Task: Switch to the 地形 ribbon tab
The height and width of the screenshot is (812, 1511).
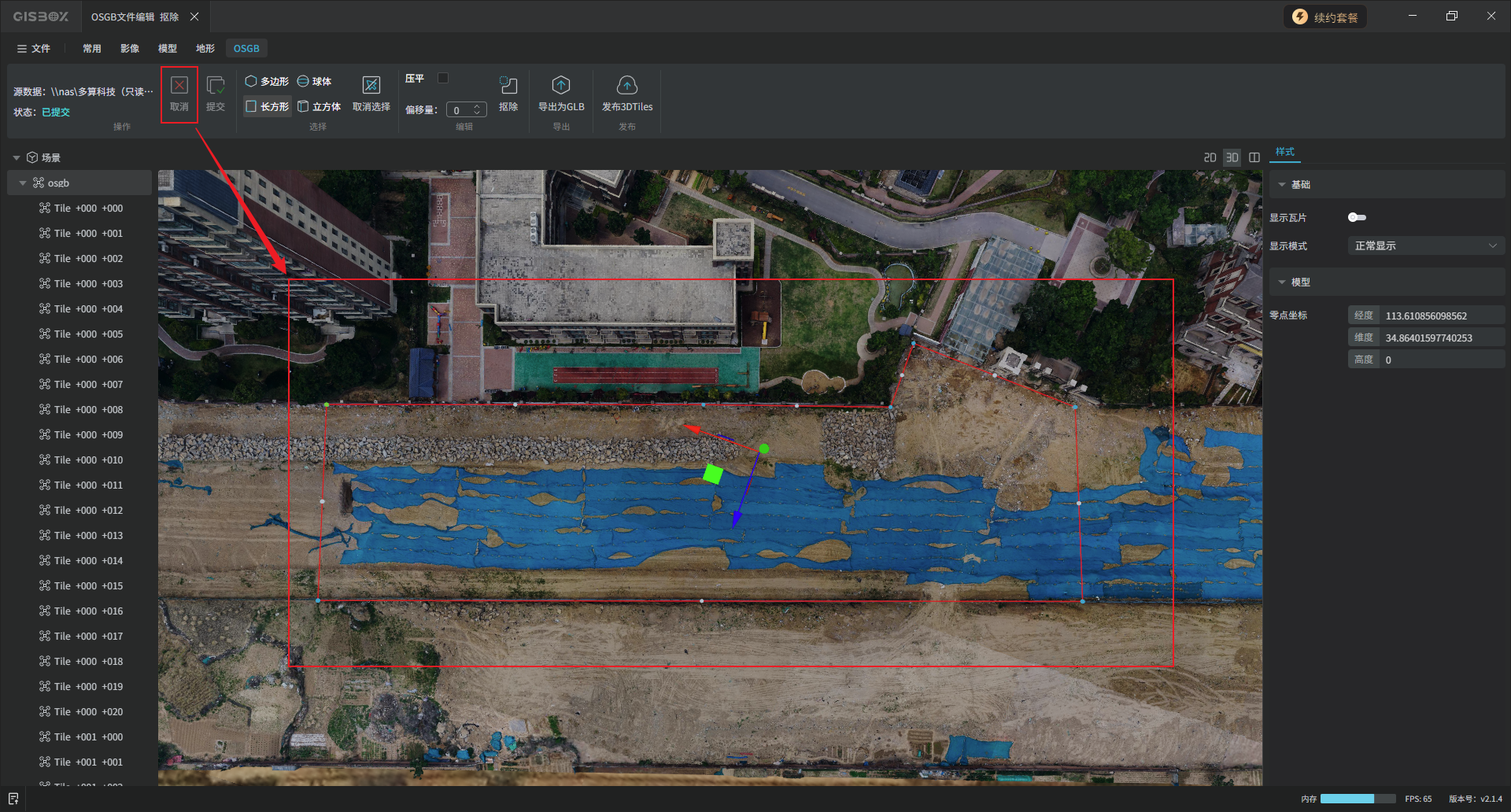Action: point(205,48)
